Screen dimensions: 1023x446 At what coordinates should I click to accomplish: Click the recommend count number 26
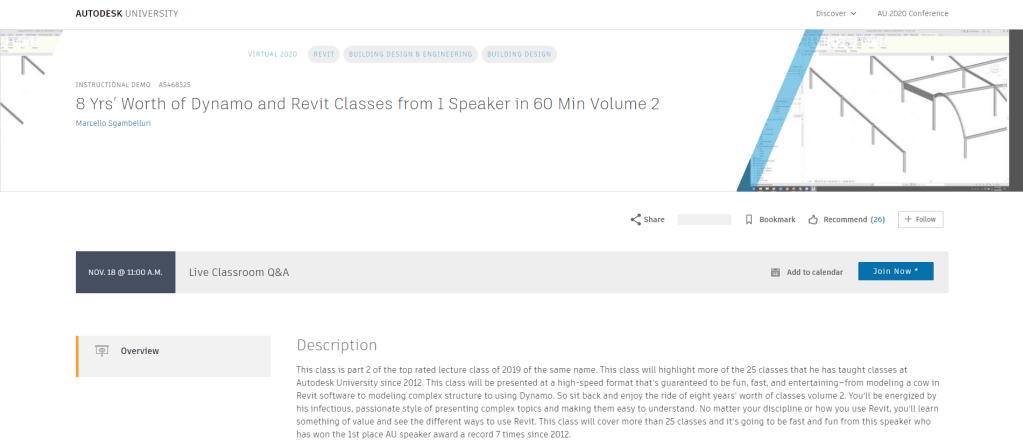click(x=877, y=219)
